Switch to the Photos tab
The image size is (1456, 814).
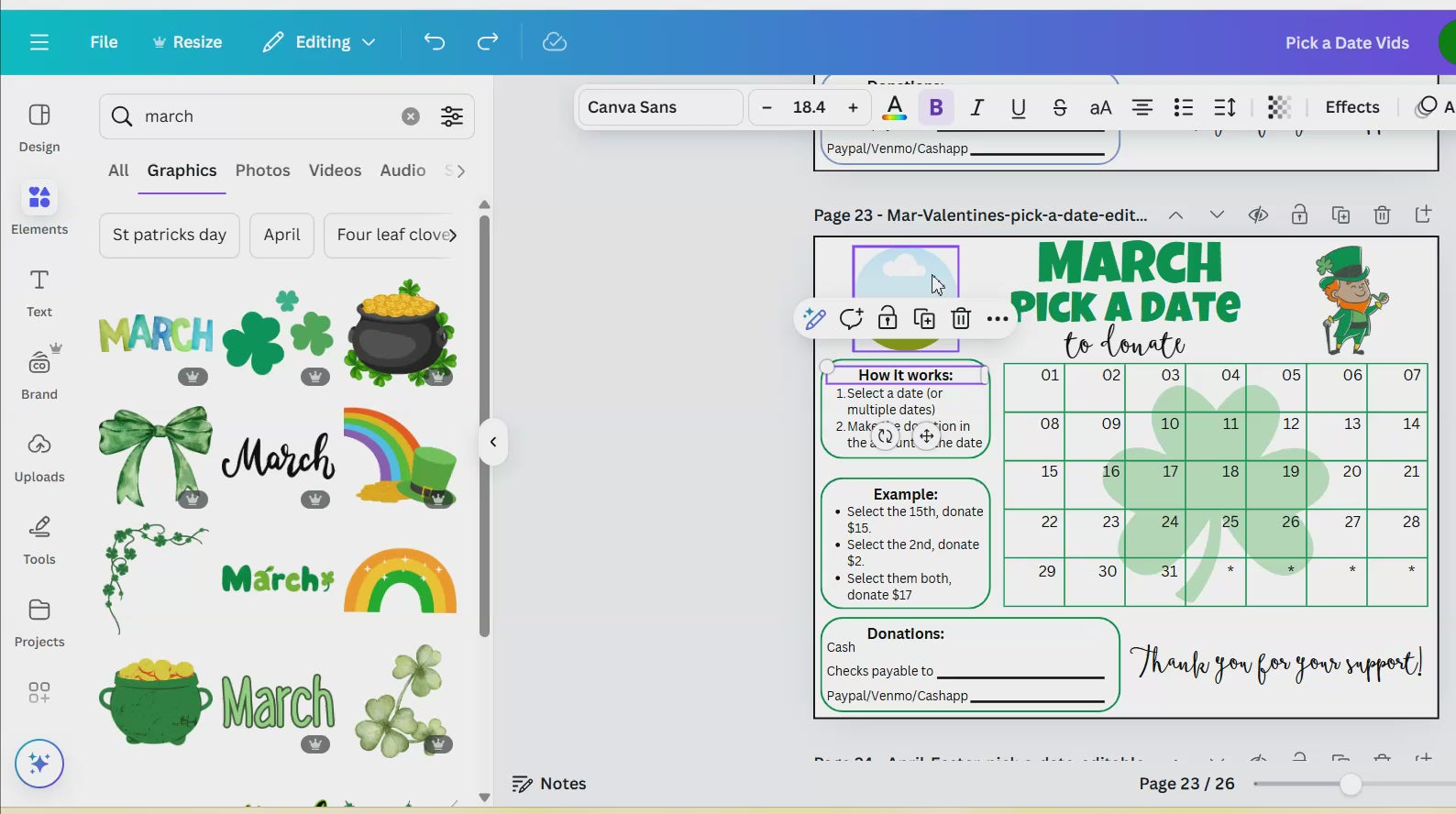262,170
